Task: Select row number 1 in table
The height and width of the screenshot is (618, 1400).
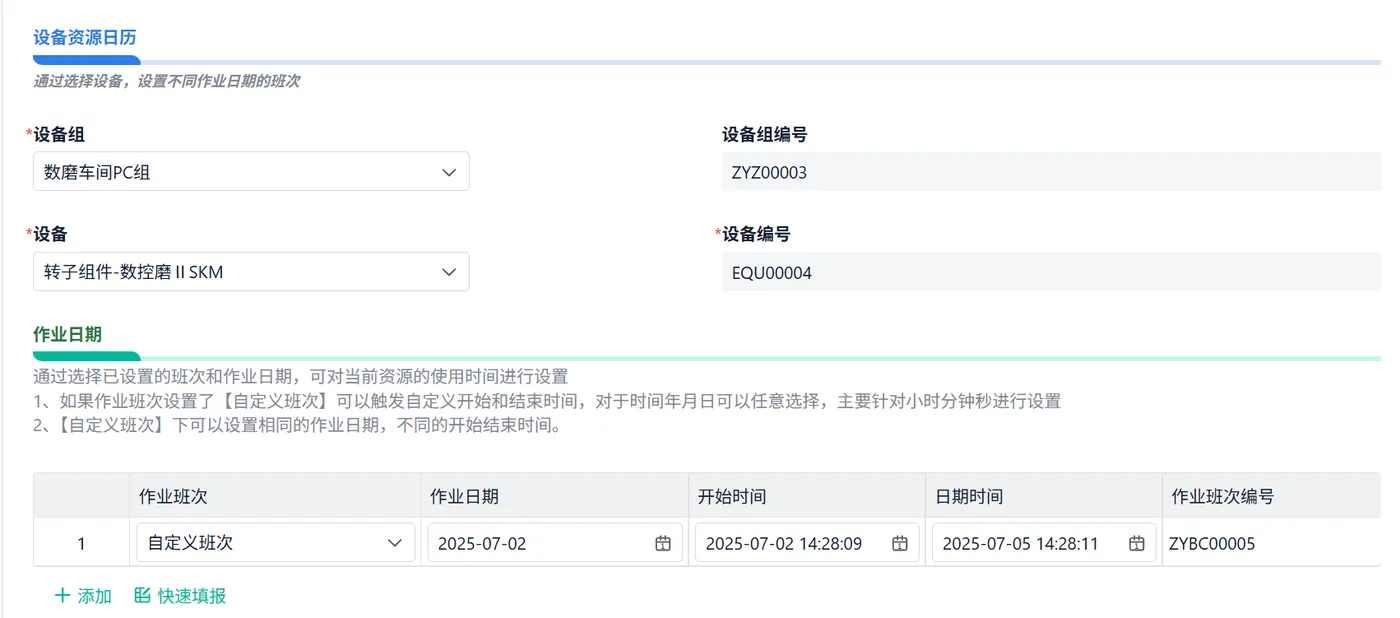Action: click(x=81, y=544)
